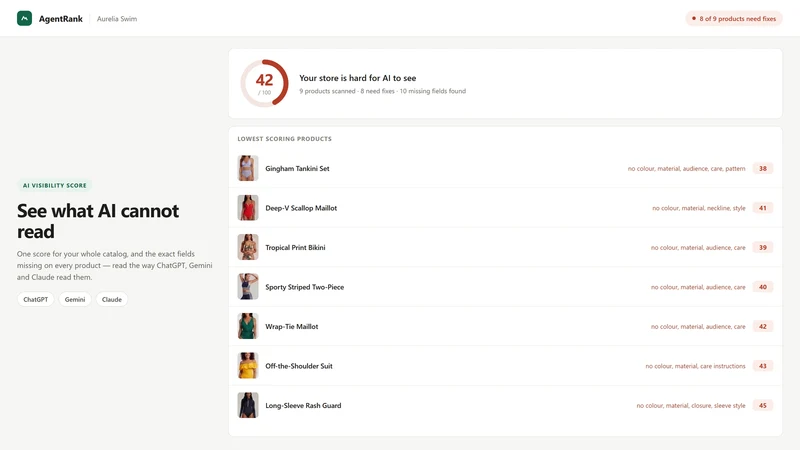Click the green Wrap-Tie Maillot thumbnail
Image resolution: width=800 pixels, height=450 pixels.
[248, 326]
